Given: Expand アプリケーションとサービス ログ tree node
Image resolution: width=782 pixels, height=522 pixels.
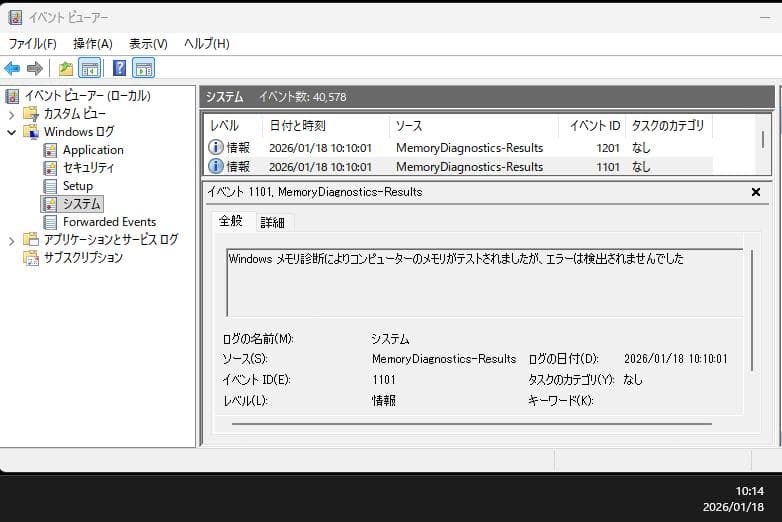Looking at the screenshot, I should pyautogui.click(x=11, y=241).
